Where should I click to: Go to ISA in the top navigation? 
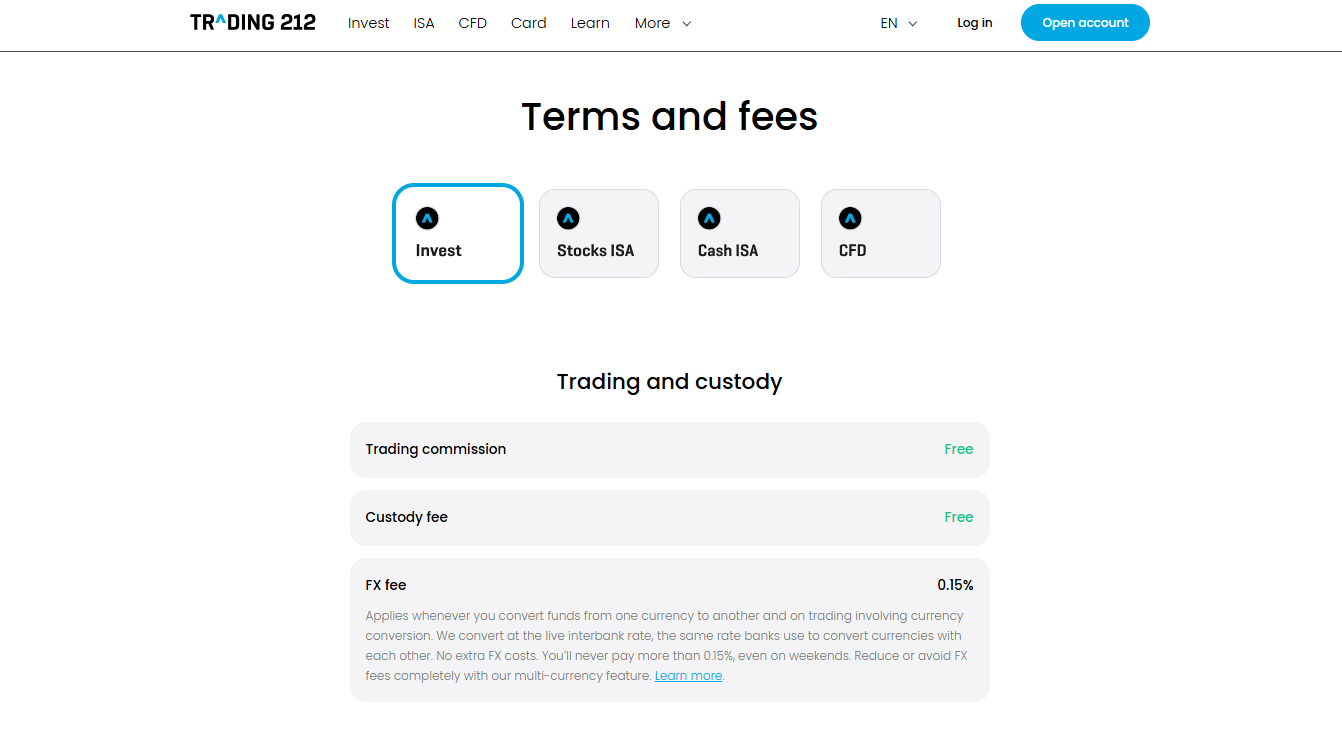(x=424, y=23)
